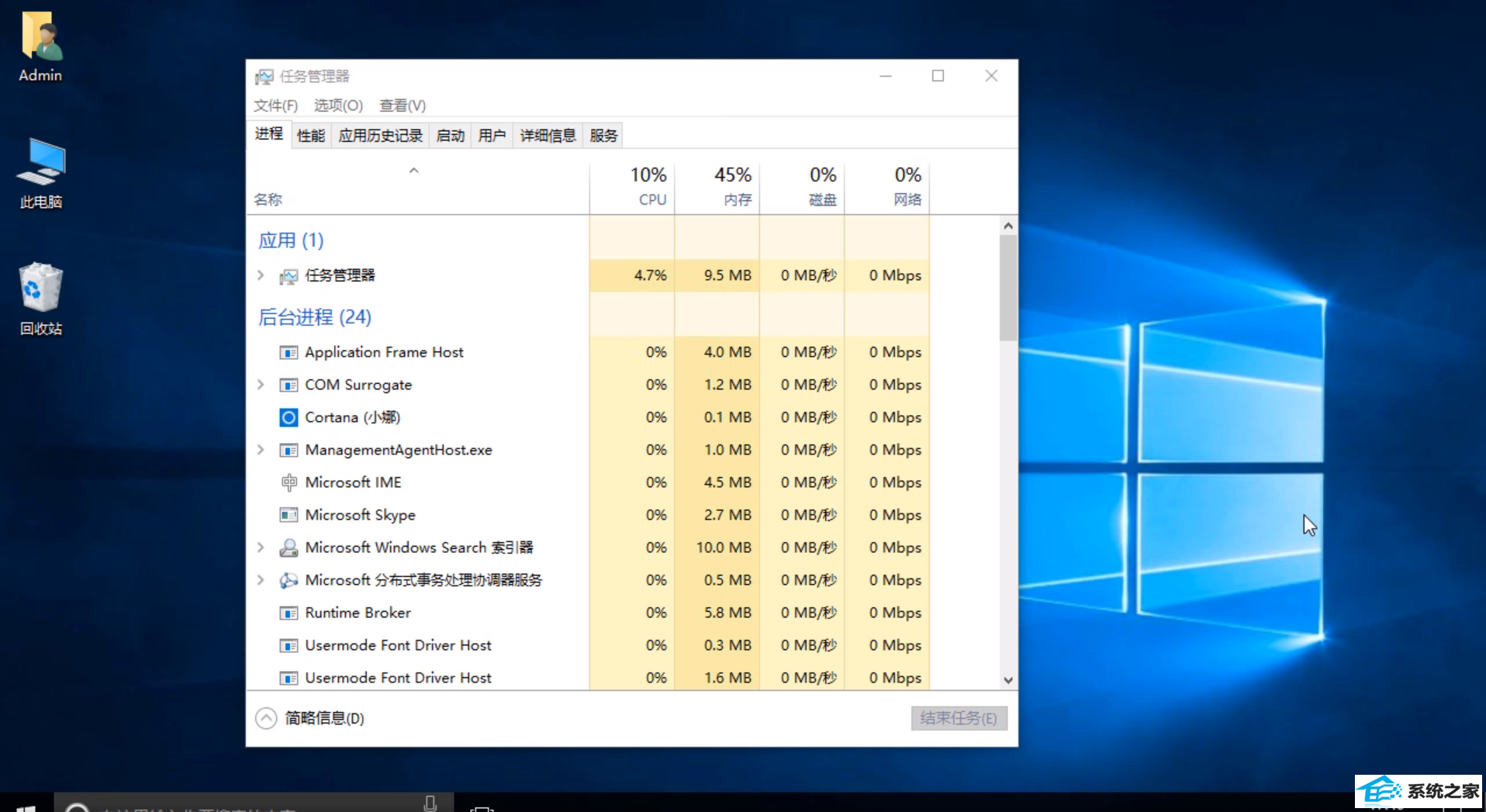Screen dimensions: 1486x812
Task: Switch to the 性能 tab
Action: click(x=311, y=136)
